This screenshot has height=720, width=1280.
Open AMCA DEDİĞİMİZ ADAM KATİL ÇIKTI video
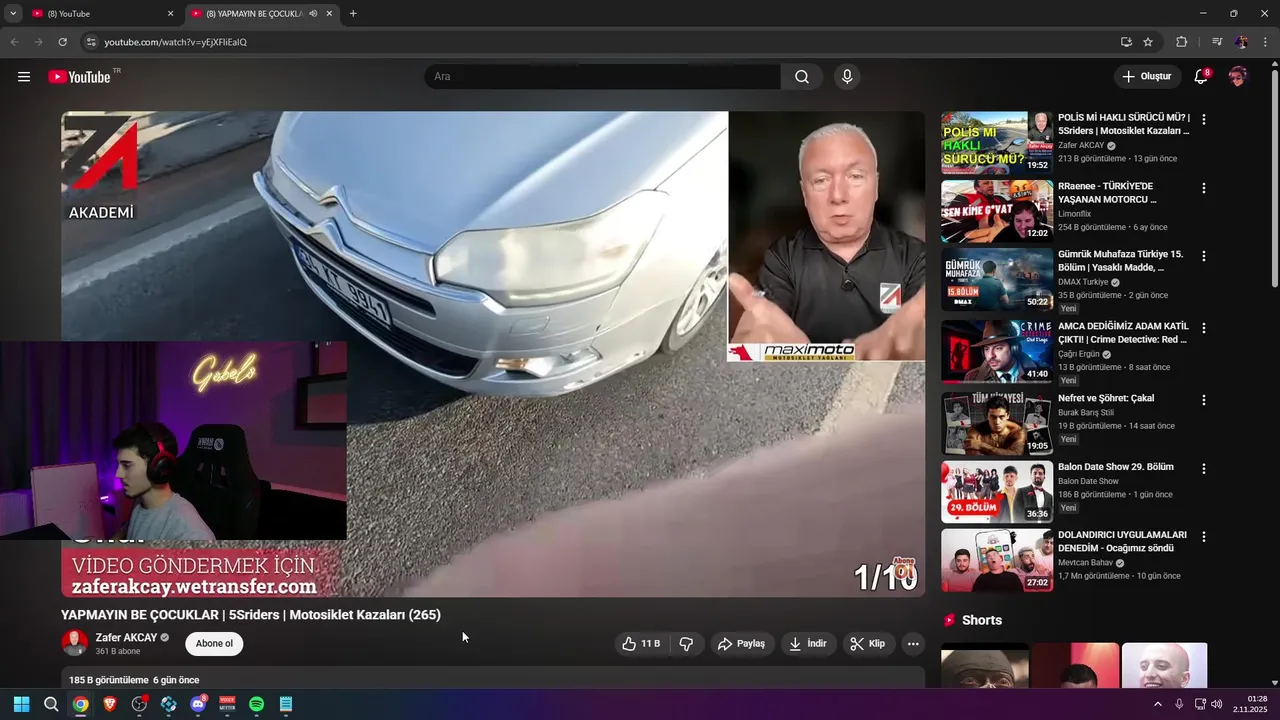point(1123,333)
